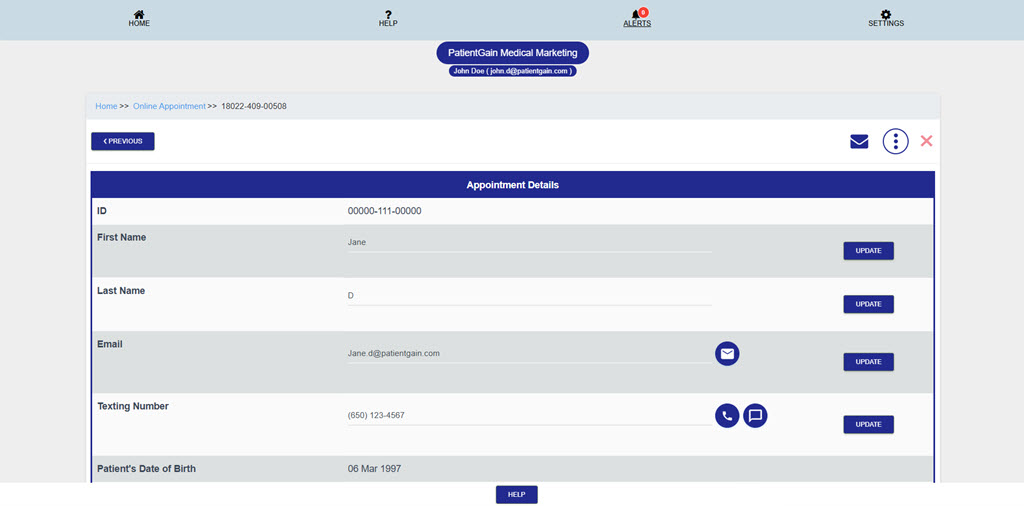Go back with the Previous button
The image size is (1024, 506).
pyautogui.click(x=123, y=141)
